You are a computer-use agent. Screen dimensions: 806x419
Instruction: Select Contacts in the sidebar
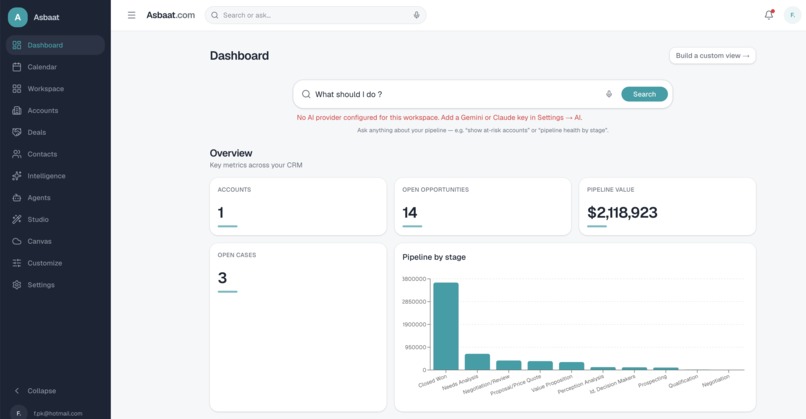56,154
